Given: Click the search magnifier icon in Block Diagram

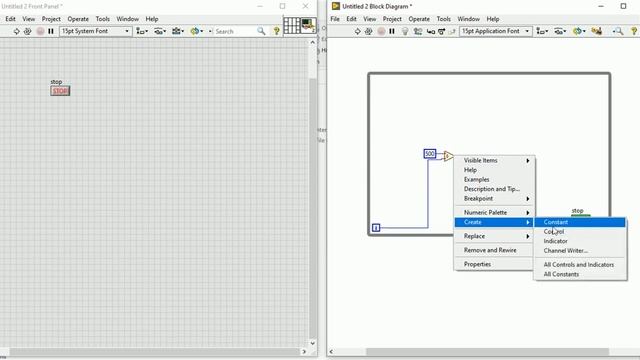Looking at the screenshot, I should click(618, 31).
